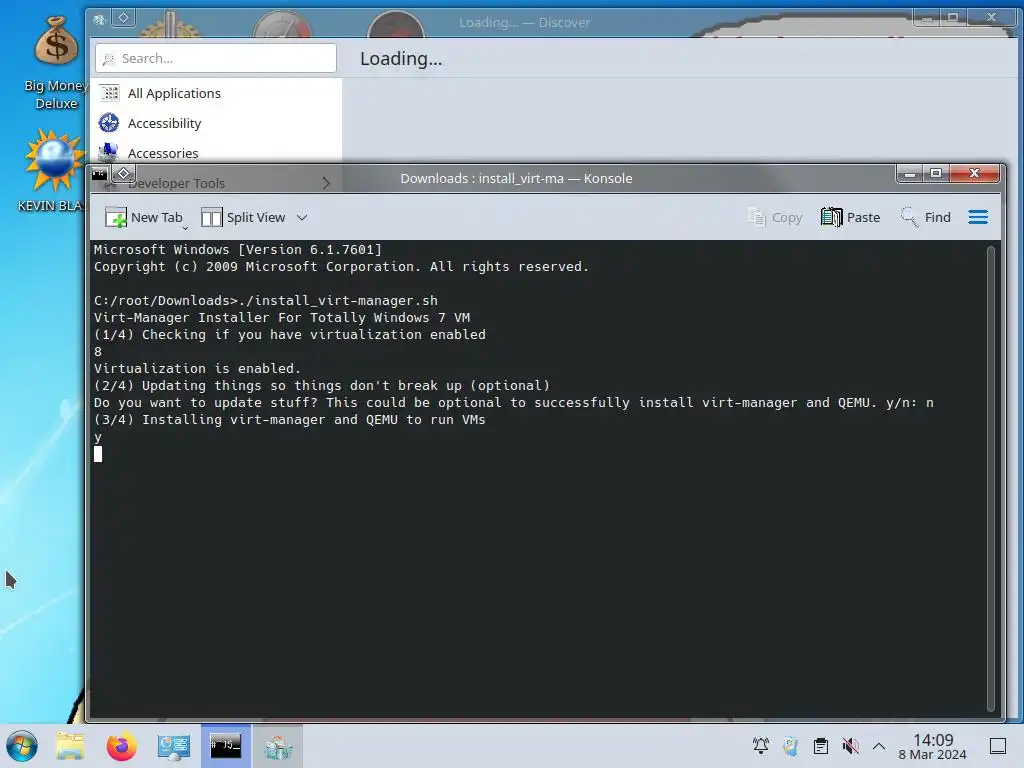Select All Applications in Discover
The width and height of the screenshot is (1024, 768).
(x=216, y=93)
